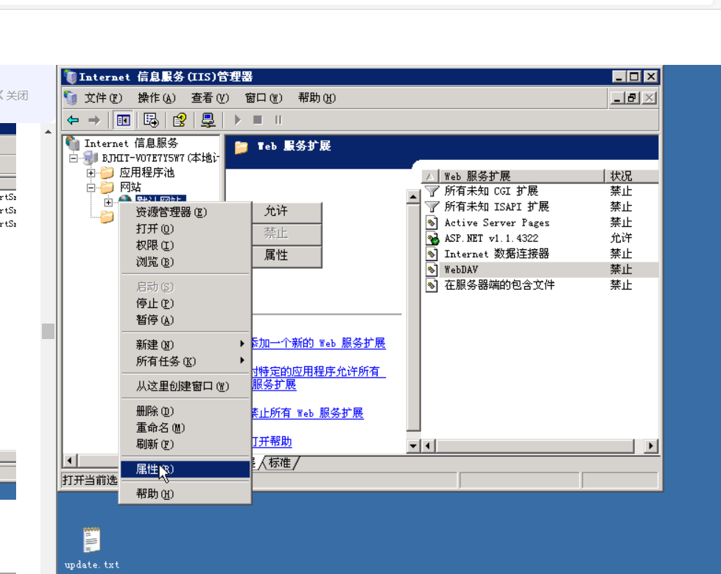This screenshot has width=721, height=574.
Task: Choose 重命名 in the context menu
Action: (185, 428)
